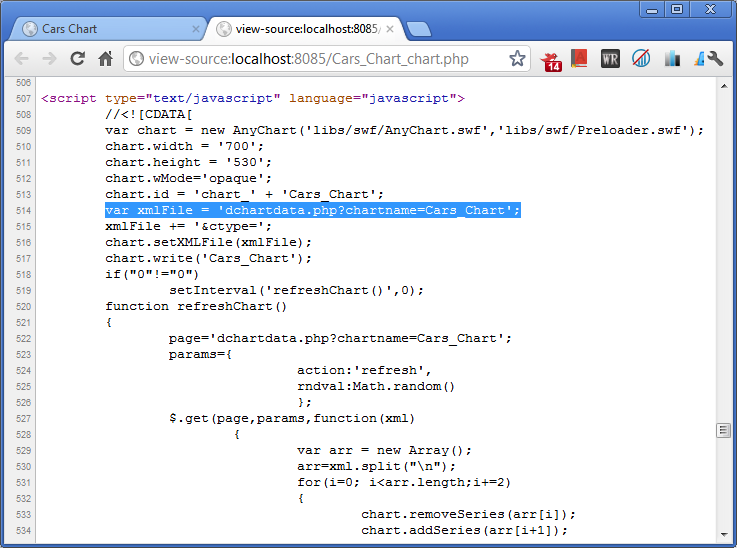Image resolution: width=737 pixels, height=548 pixels.
Task: Click 'setInterval('refreshChart()',0);' line
Action: click(296, 290)
